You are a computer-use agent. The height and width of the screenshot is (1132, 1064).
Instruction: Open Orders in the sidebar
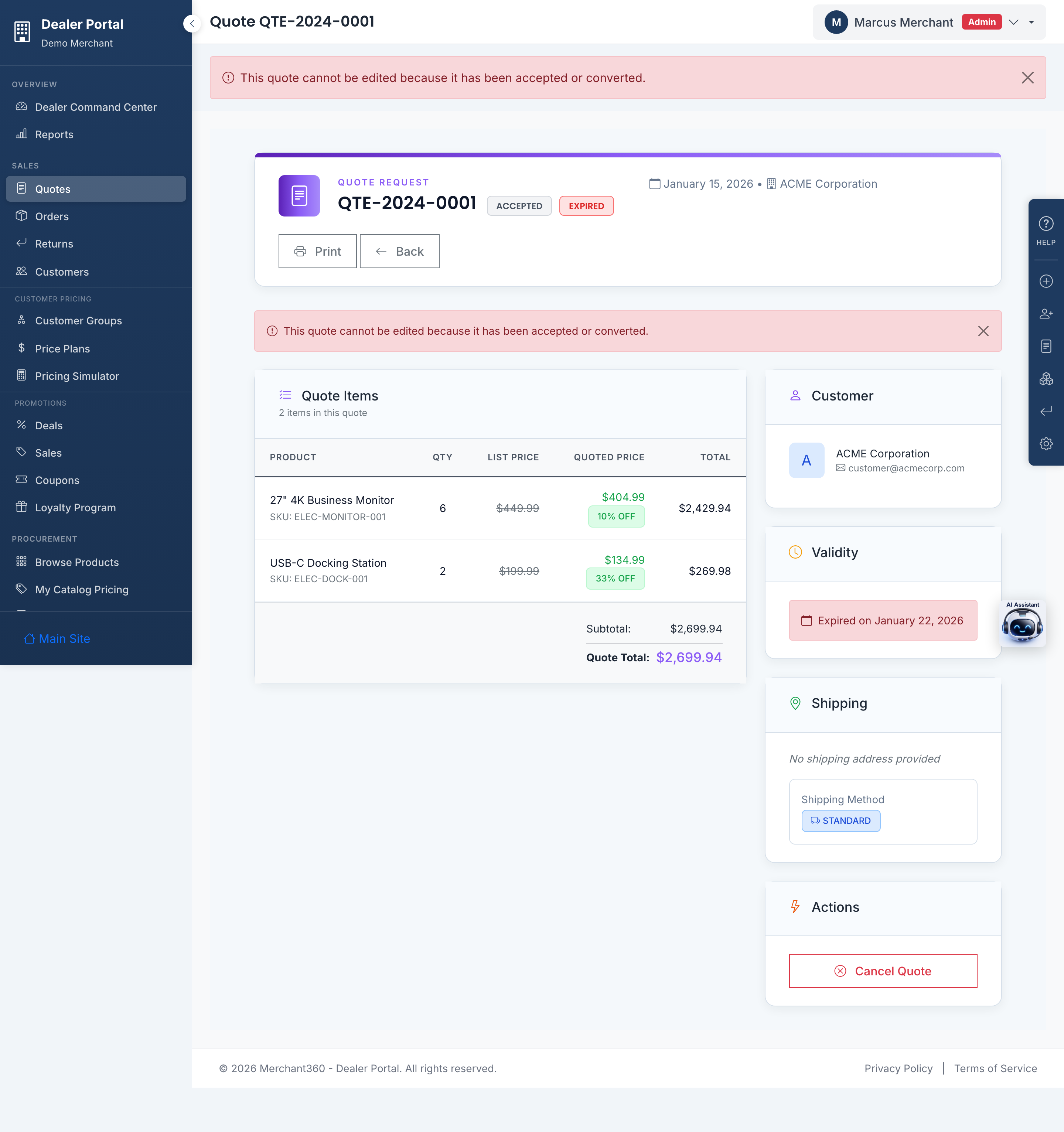(x=96, y=216)
